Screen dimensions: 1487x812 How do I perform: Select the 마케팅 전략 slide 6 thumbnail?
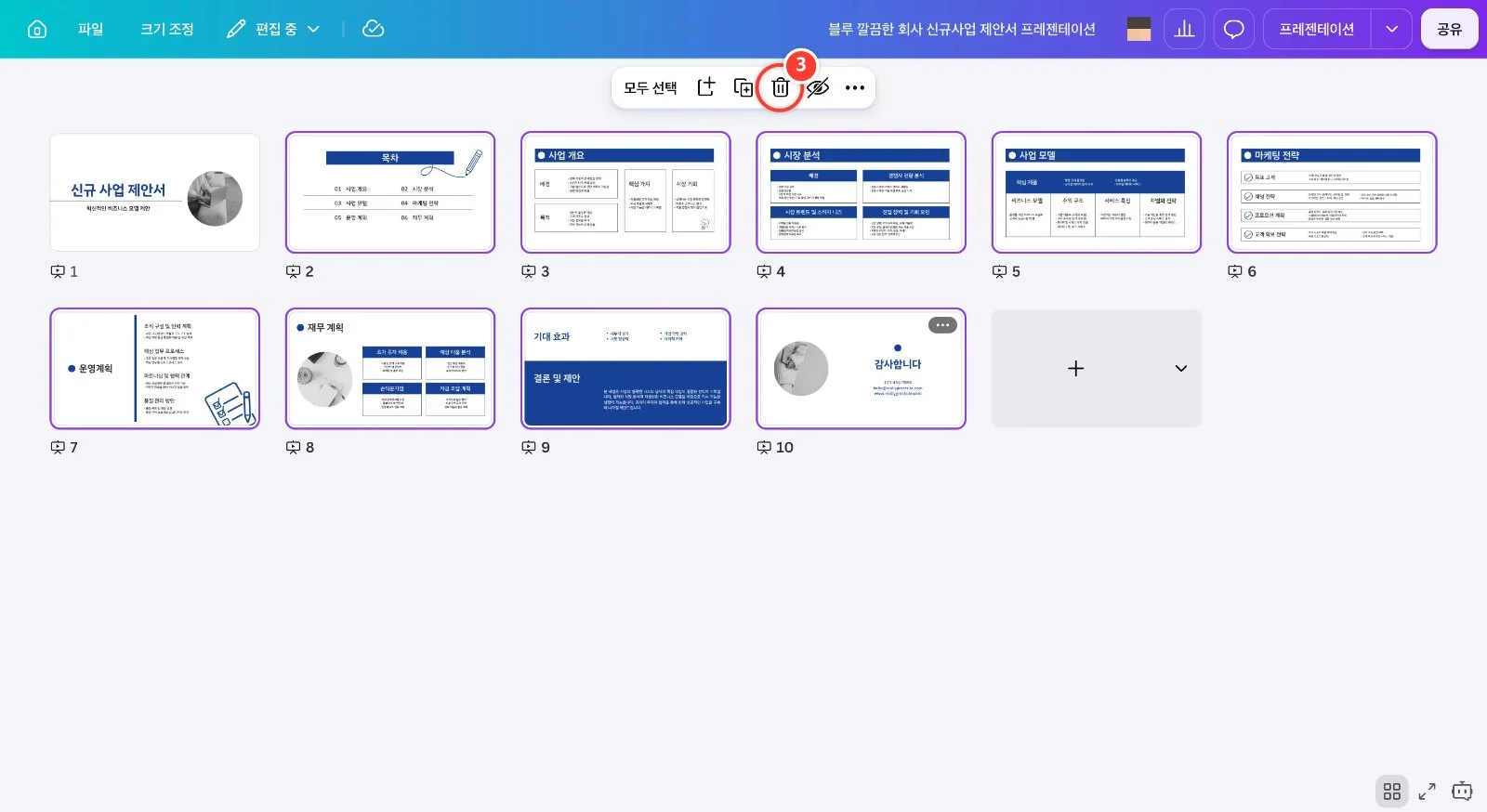click(1332, 192)
